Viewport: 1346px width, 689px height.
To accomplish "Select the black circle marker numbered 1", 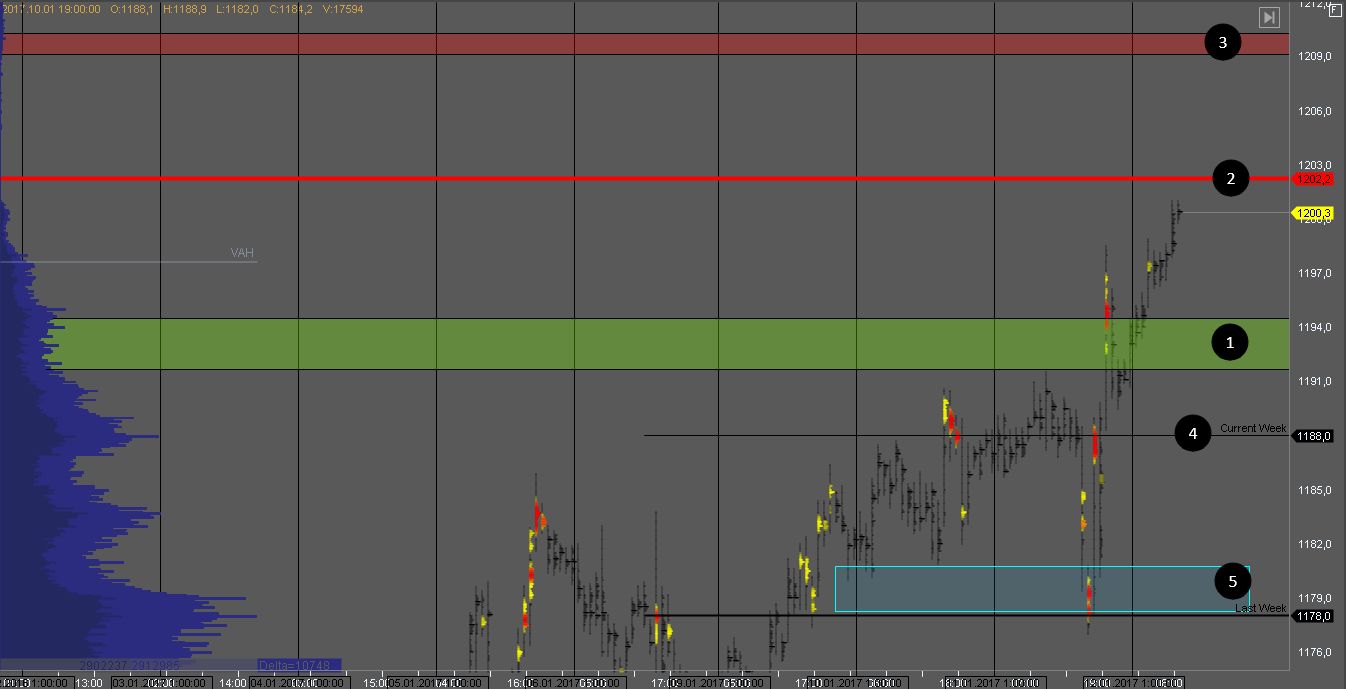I will pos(1230,343).
